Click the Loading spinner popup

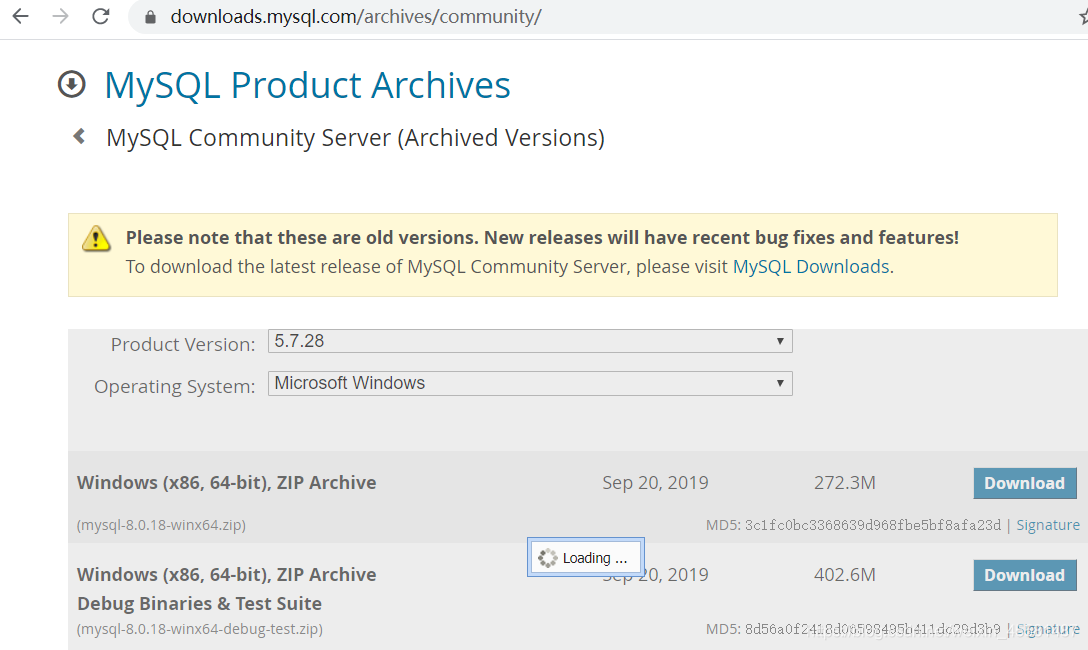point(586,558)
